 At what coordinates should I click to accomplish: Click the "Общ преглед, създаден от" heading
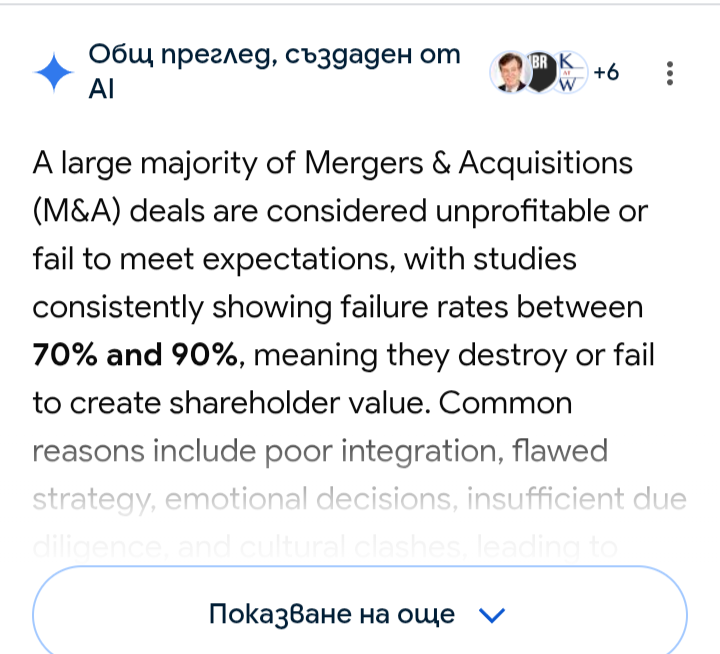coord(274,55)
